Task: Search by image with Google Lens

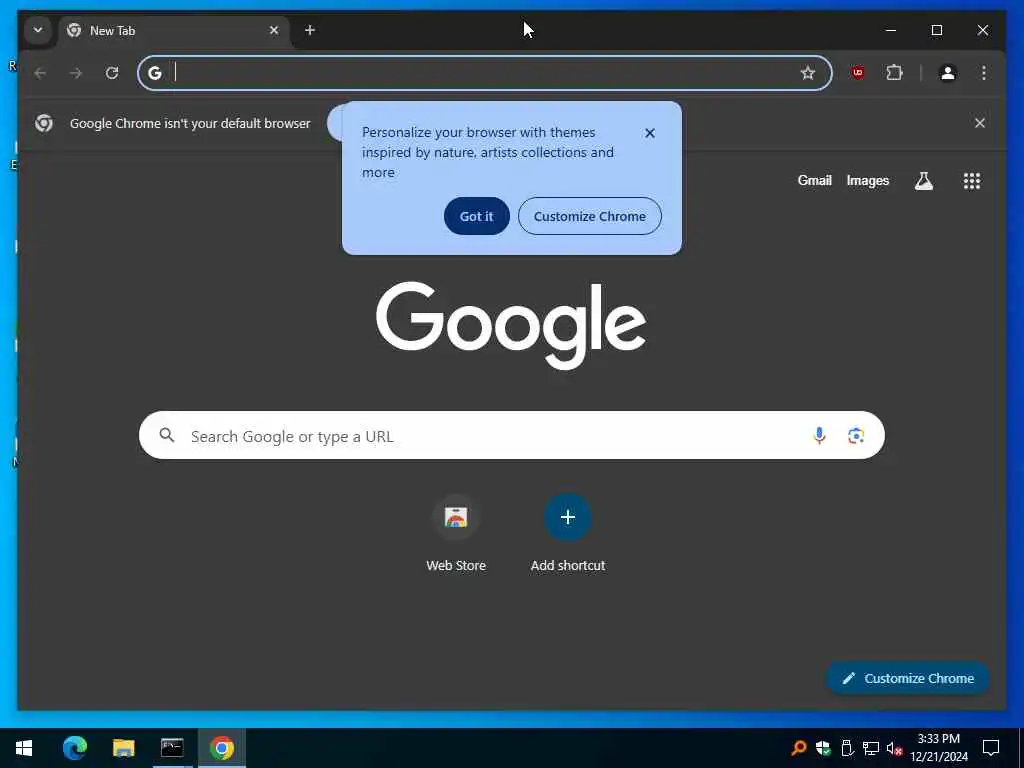Action: pyautogui.click(x=856, y=435)
